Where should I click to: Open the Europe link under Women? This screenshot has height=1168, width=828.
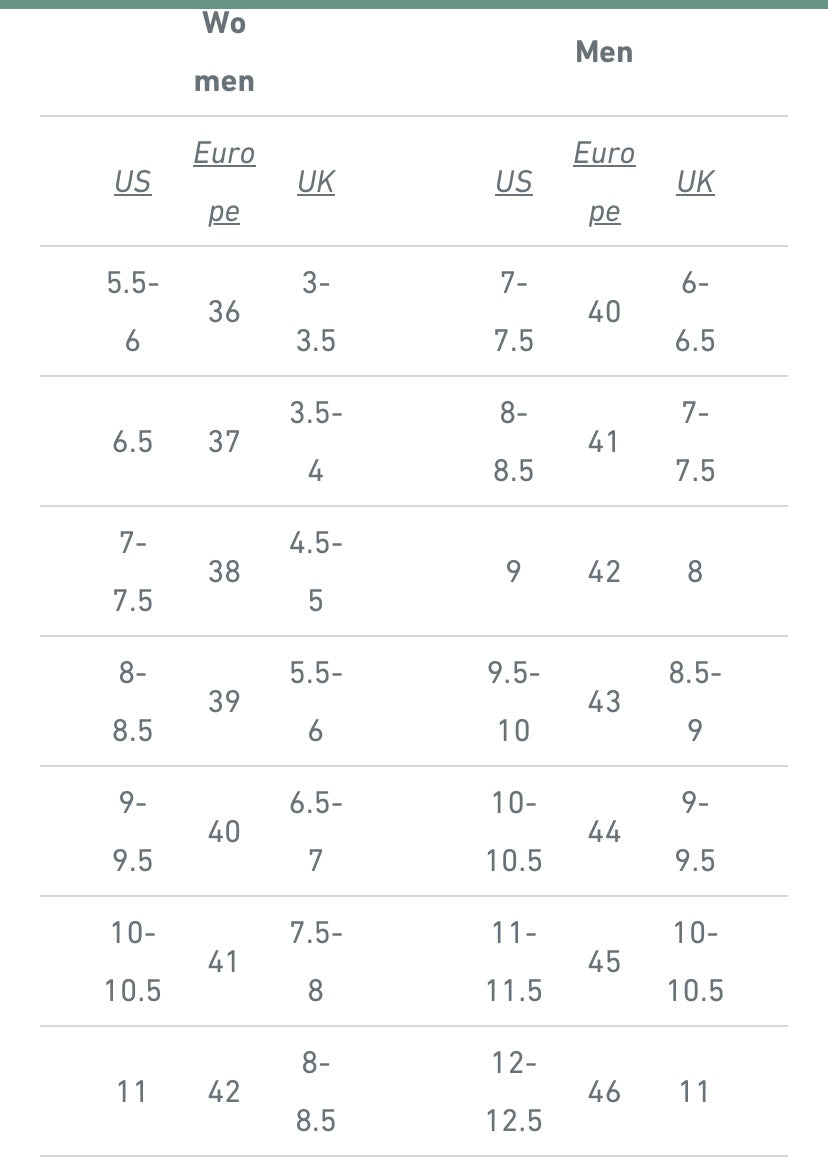(x=224, y=182)
